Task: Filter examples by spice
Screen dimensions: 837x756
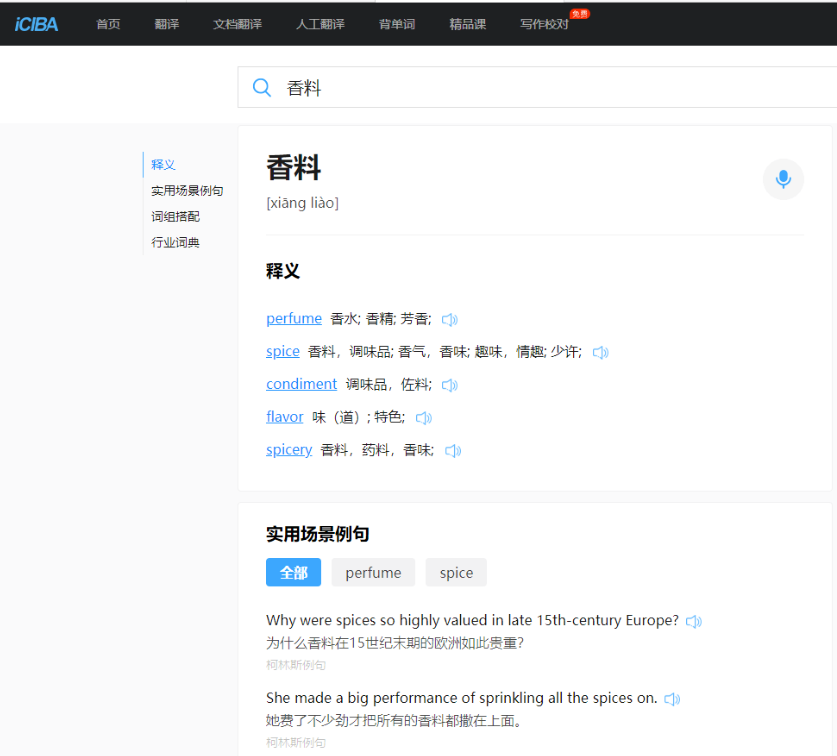Action: pos(456,573)
